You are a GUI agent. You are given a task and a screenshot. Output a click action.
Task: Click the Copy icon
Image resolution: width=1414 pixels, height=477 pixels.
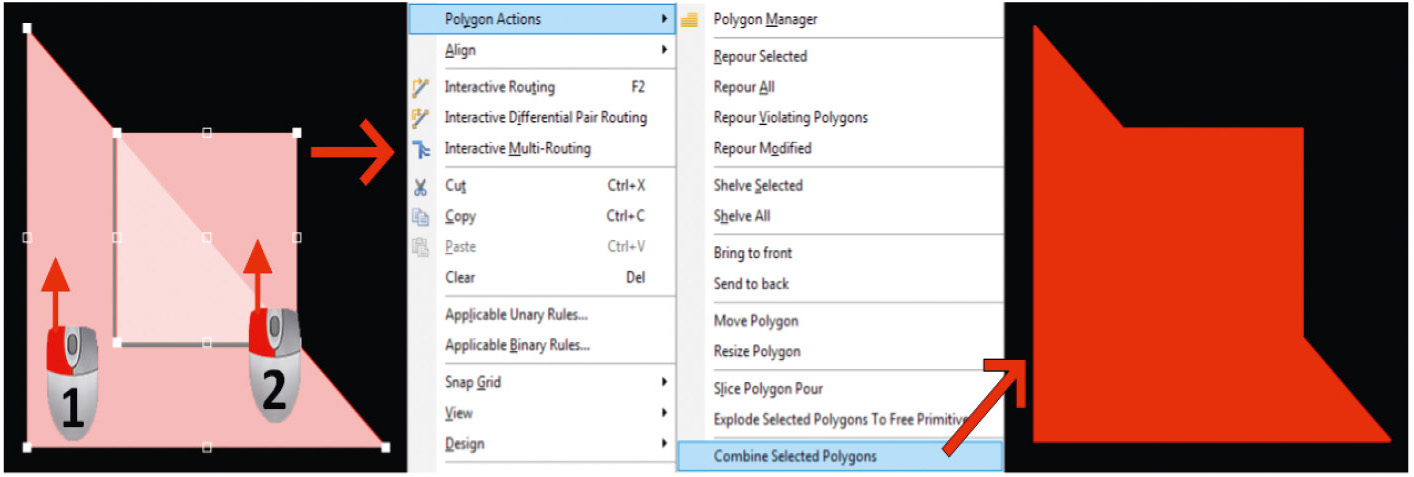pos(420,216)
